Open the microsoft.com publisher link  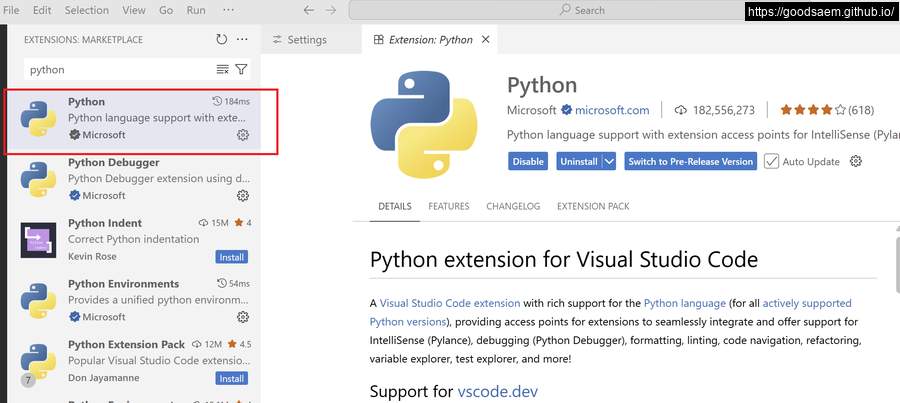[611, 110]
